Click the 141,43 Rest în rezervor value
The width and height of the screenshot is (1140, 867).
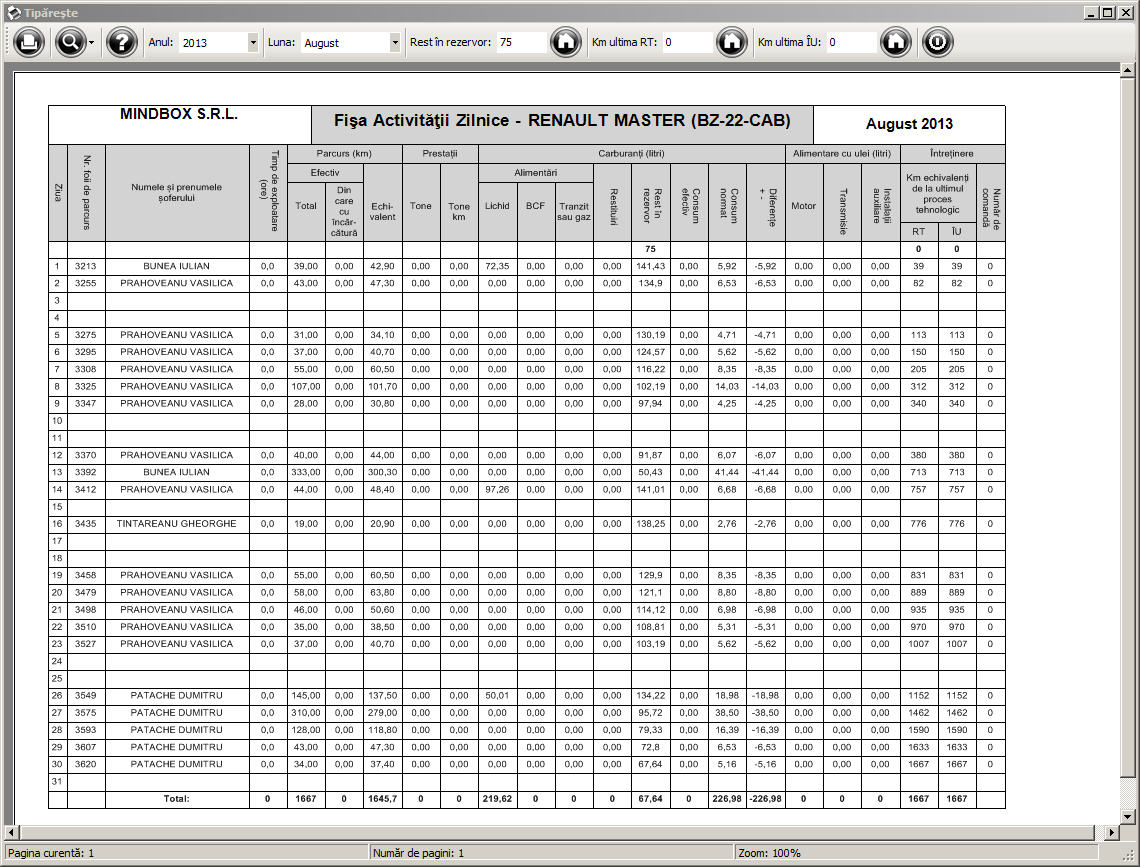(650, 266)
